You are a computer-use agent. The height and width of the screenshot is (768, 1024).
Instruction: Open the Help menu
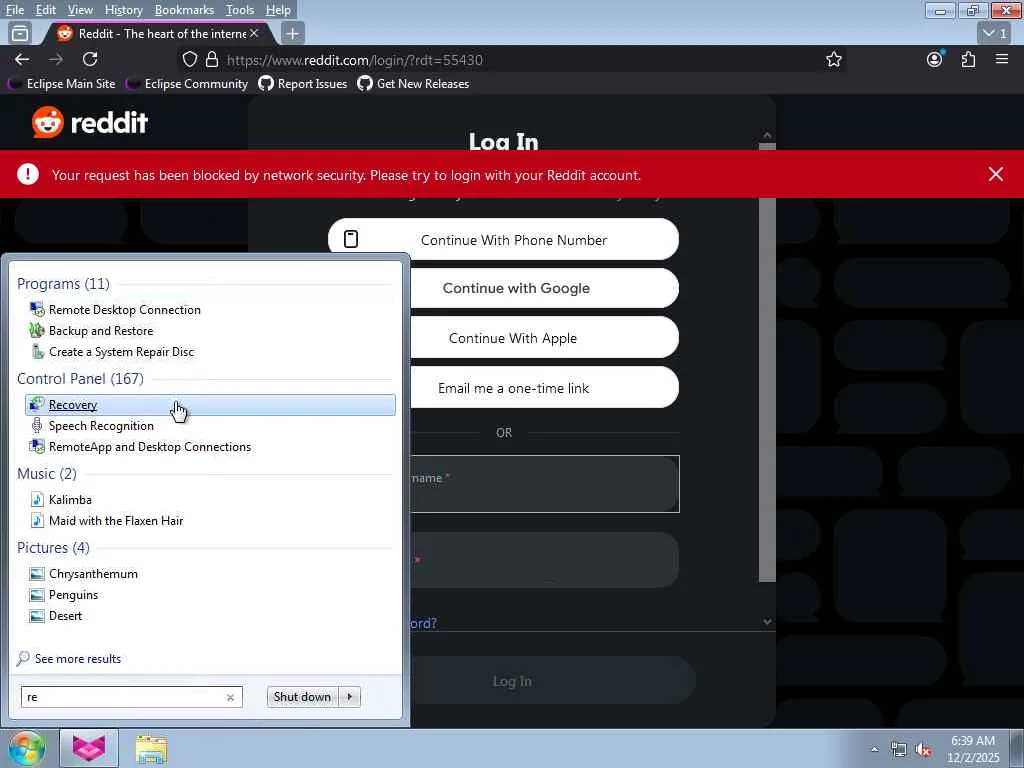pyautogui.click(x=278, y=10)
